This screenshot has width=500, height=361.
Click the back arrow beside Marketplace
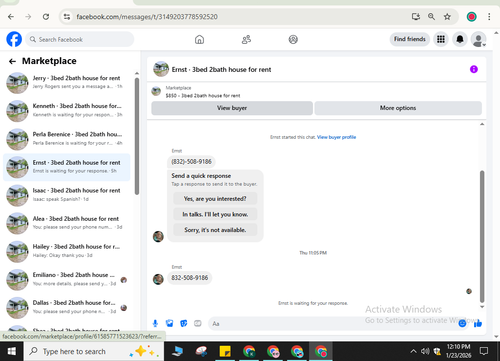tap(12, 61)
